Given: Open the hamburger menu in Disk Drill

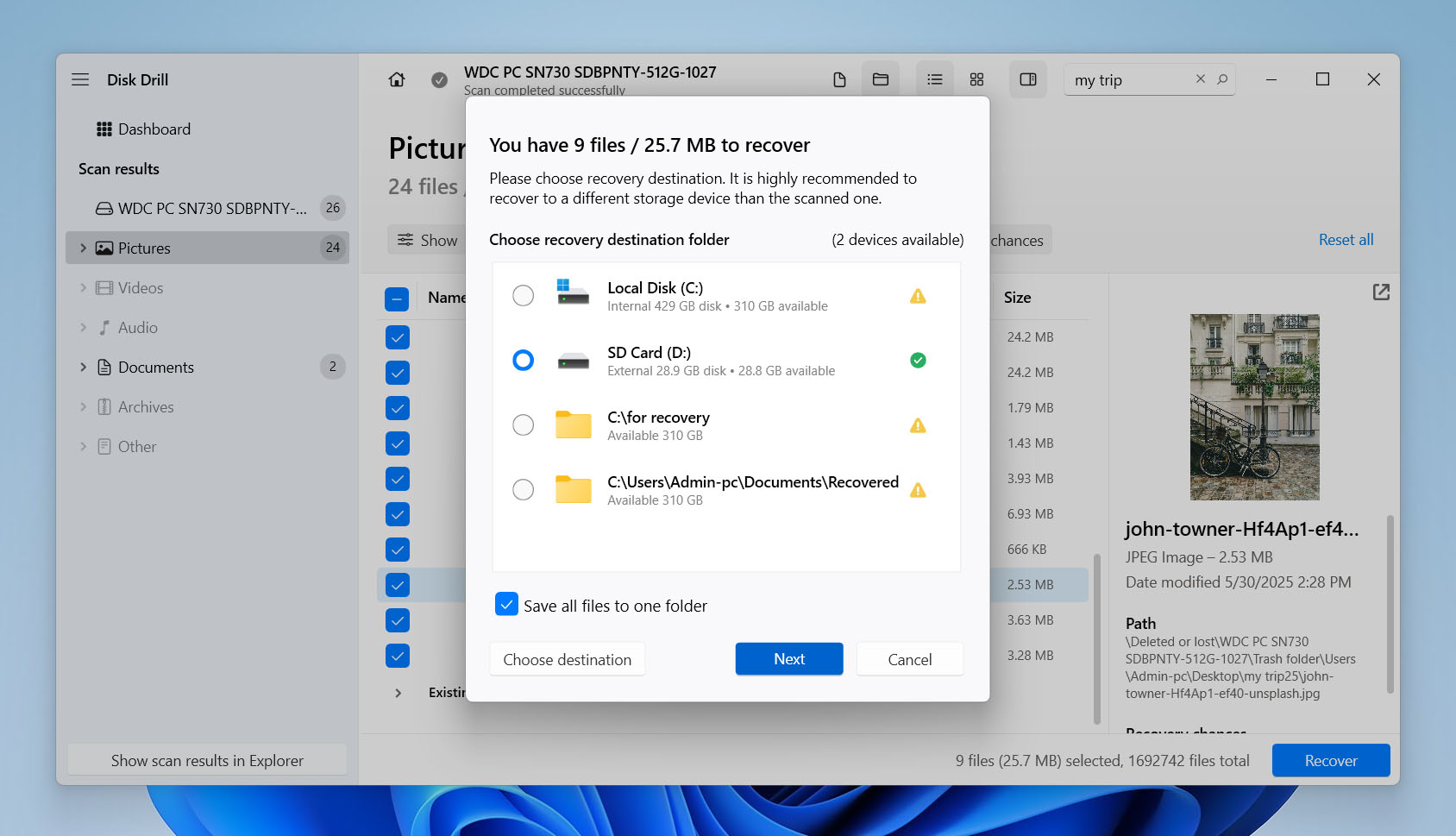Looking at the screenshot, I should [80, 79].
